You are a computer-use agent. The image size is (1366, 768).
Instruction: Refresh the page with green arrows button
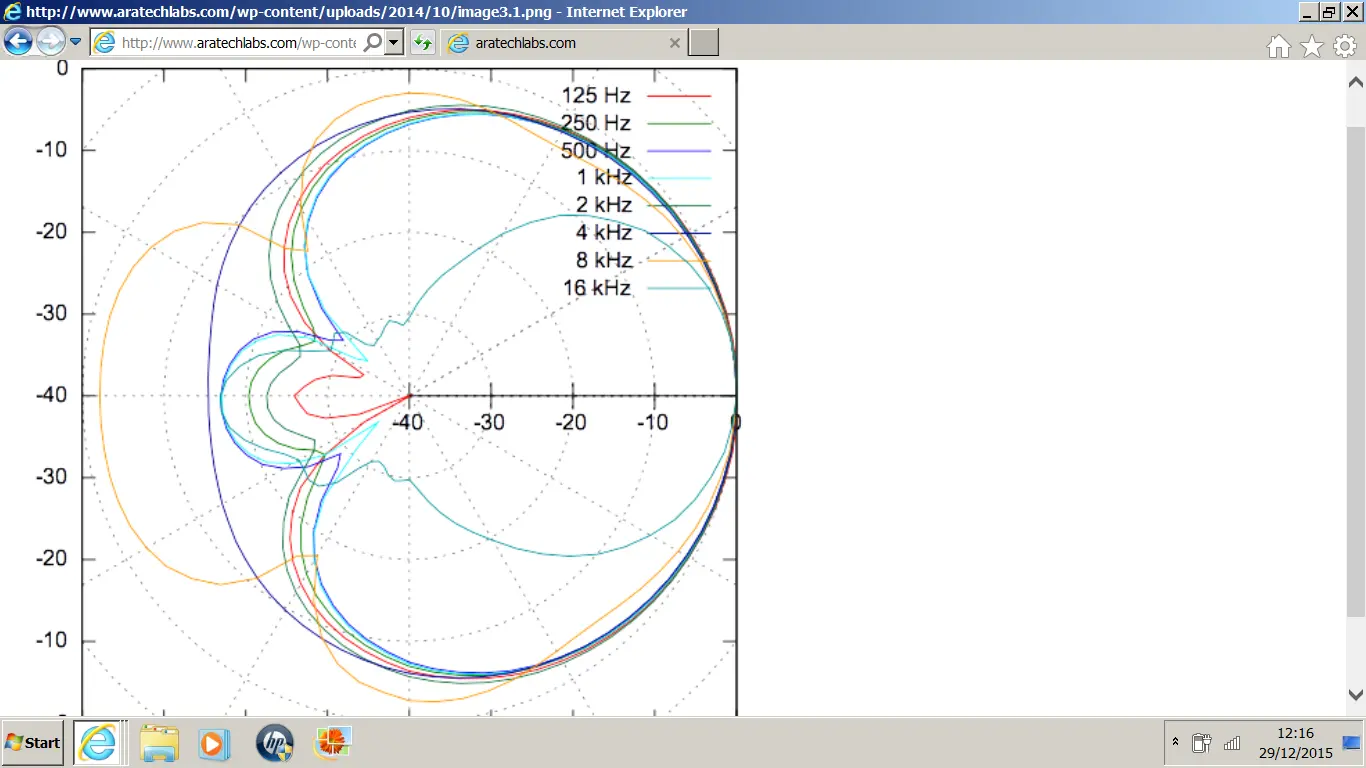click(x=422, y=43)
